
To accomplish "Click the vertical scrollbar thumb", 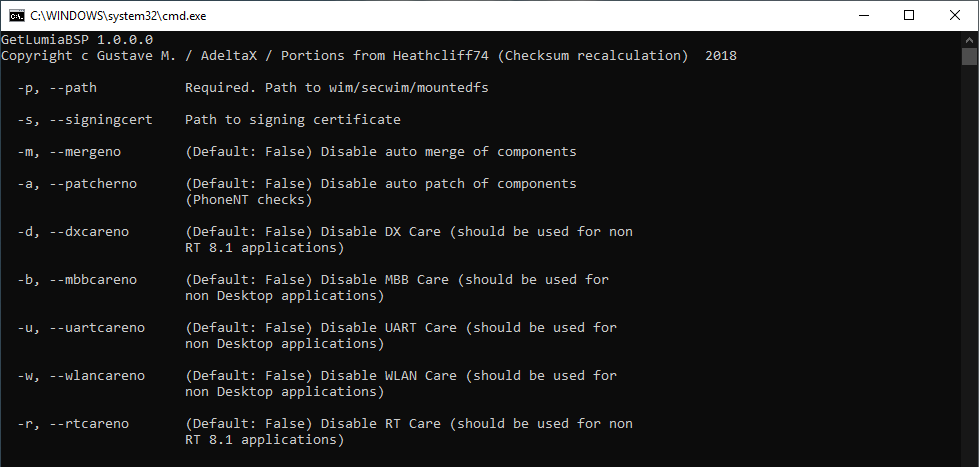I will coord(969,56).
